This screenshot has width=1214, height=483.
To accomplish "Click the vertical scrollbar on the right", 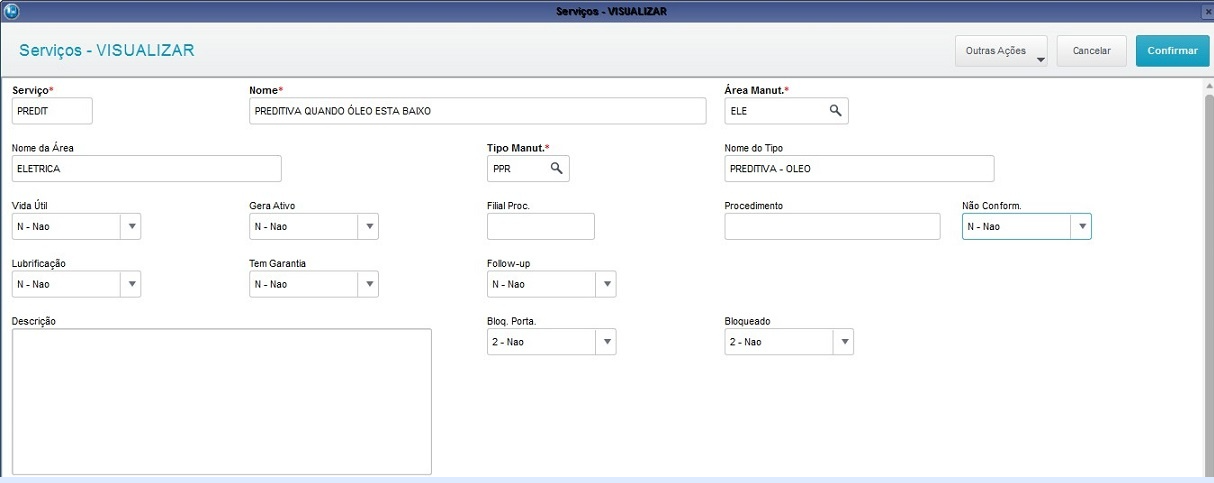I will 1207,277.
